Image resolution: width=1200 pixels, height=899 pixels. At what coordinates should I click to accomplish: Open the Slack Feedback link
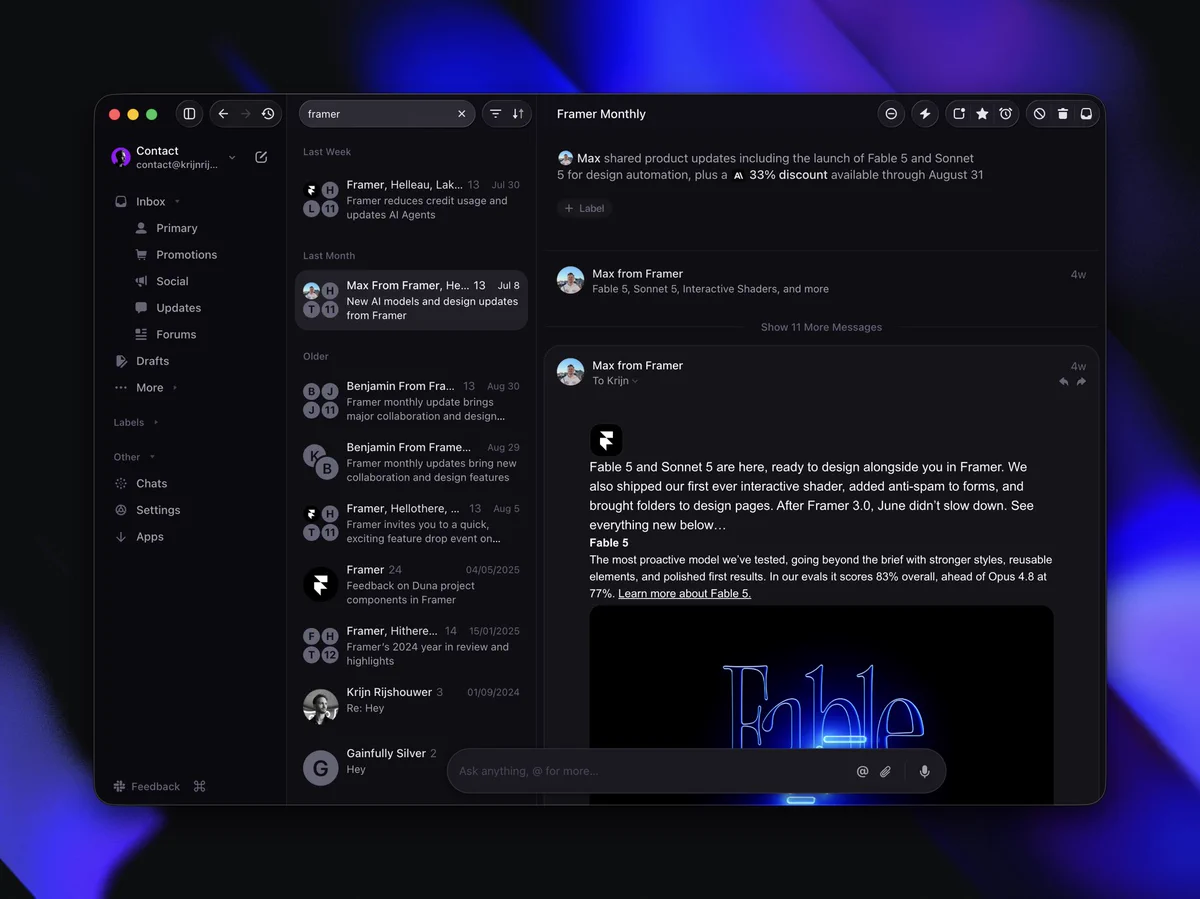[147, 786]
